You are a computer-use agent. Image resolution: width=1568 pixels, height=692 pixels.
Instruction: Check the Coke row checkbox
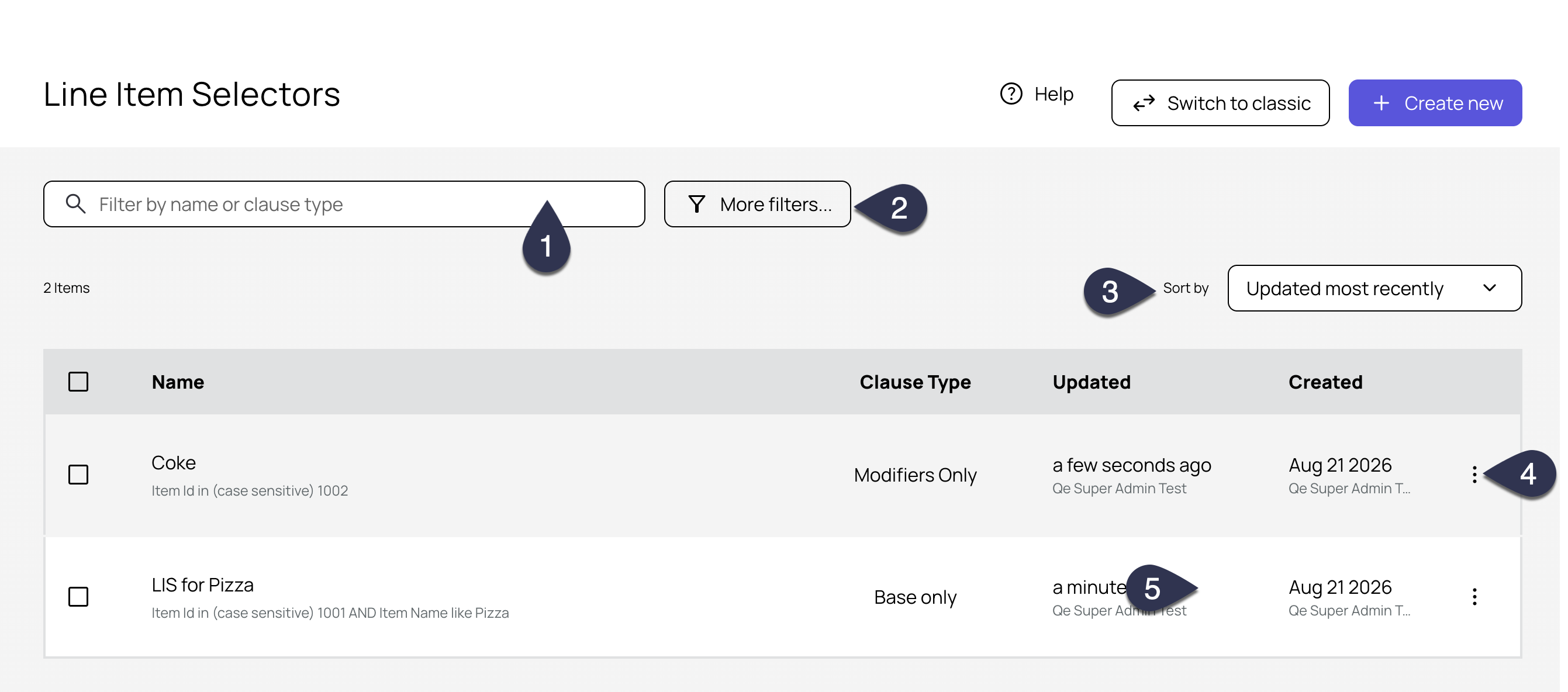pos(78,474)
